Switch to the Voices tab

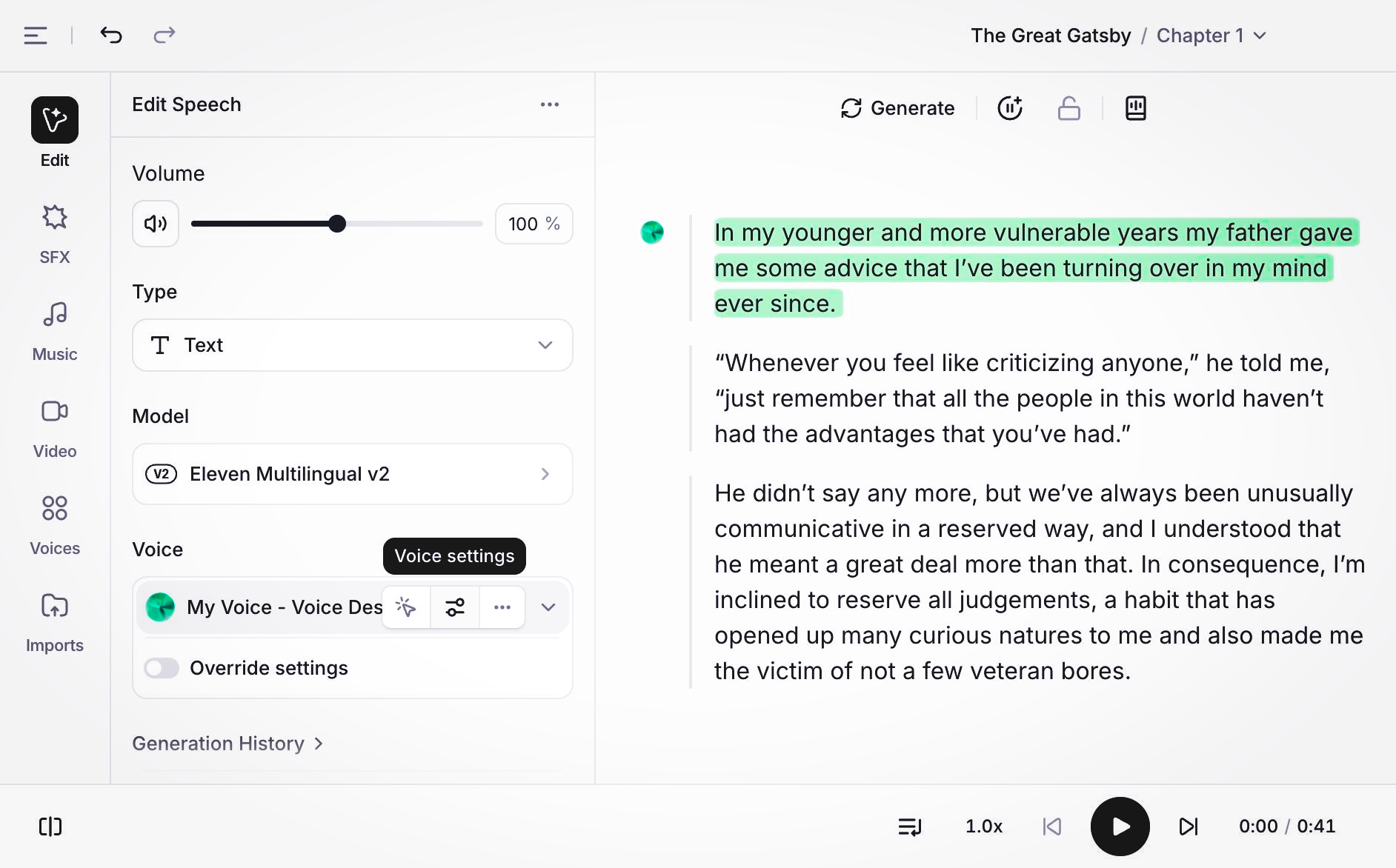[55, 525]
